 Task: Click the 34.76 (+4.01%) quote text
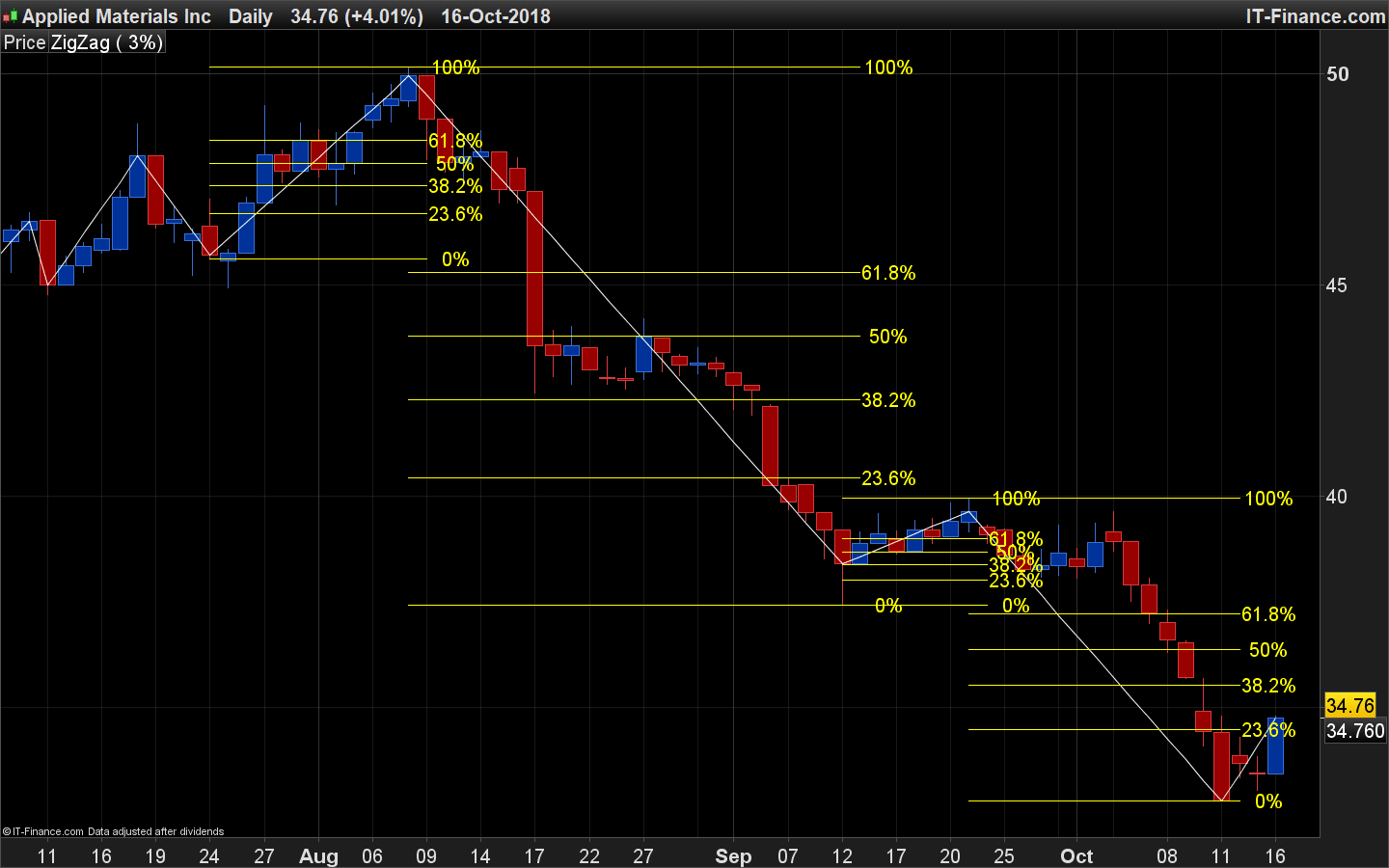pyautogui.click(x=357, y=16)
